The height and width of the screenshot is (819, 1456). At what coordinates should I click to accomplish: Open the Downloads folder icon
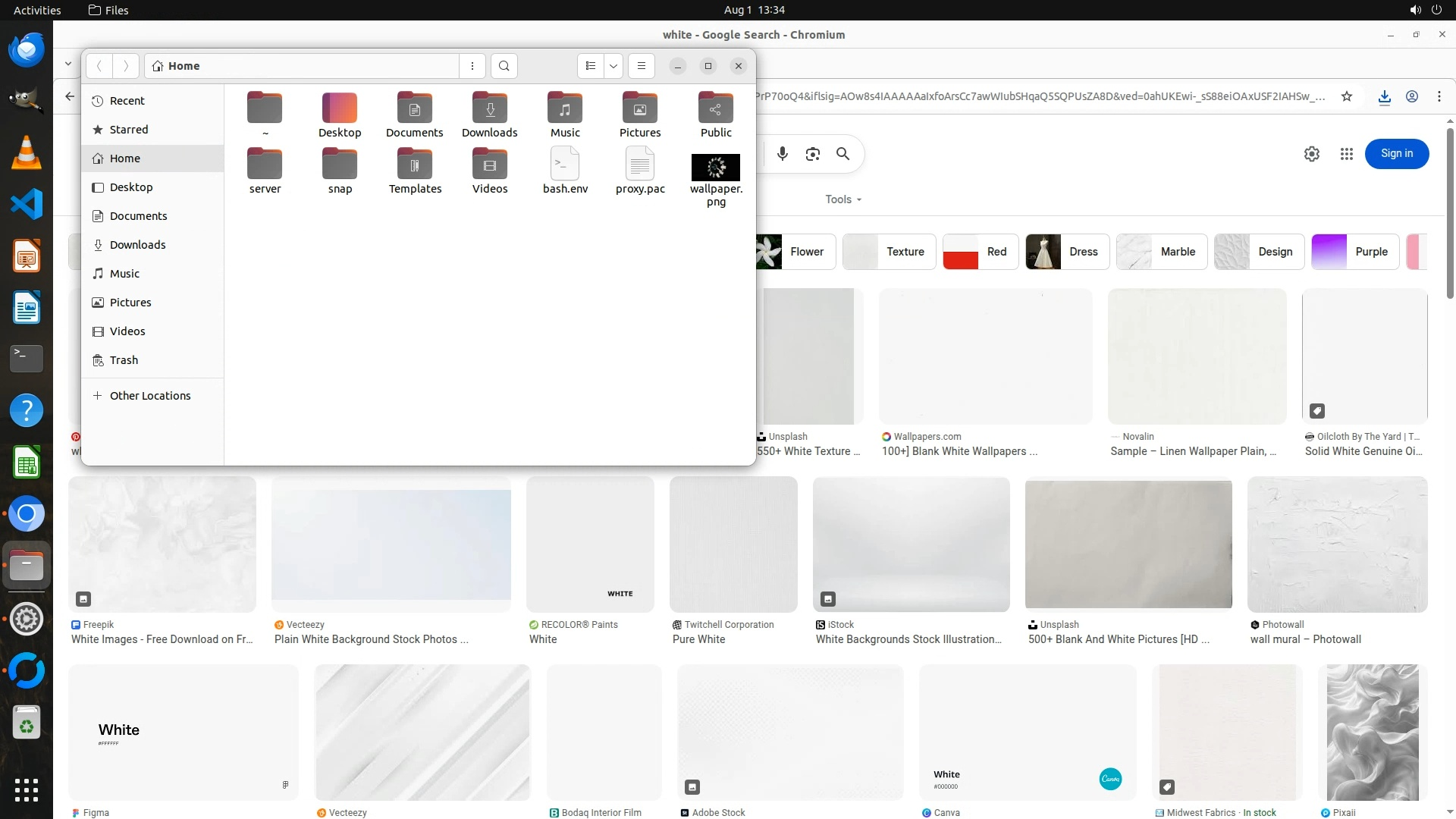[x=490, y=108]
